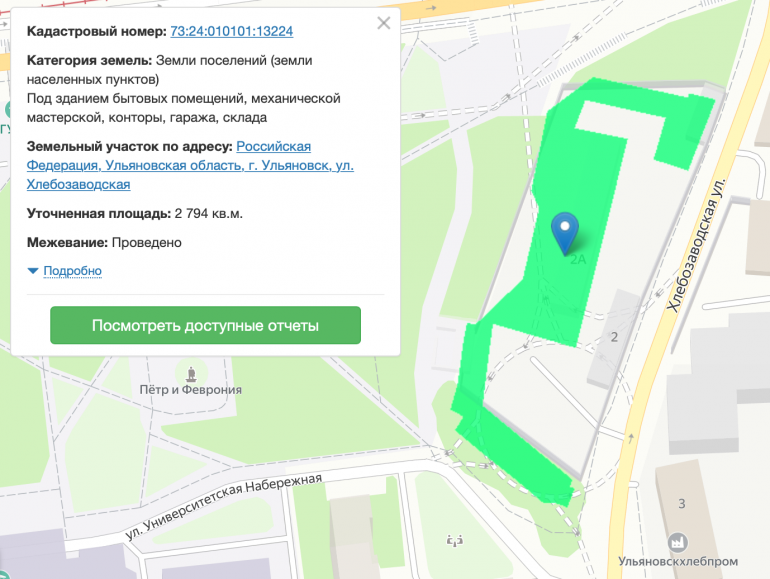Click the playground icon on the map
The height and width of the screenshot is (579, 770).
[x=455, y=540]
